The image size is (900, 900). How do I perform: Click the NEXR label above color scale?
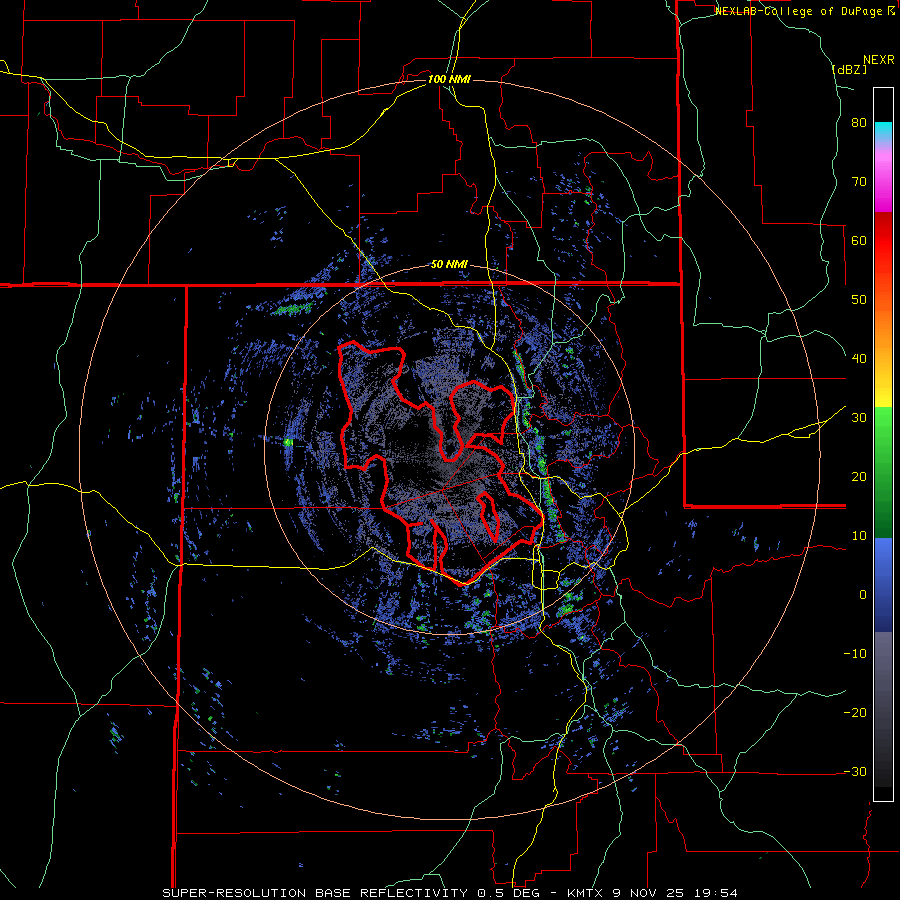tap(879, 60)
